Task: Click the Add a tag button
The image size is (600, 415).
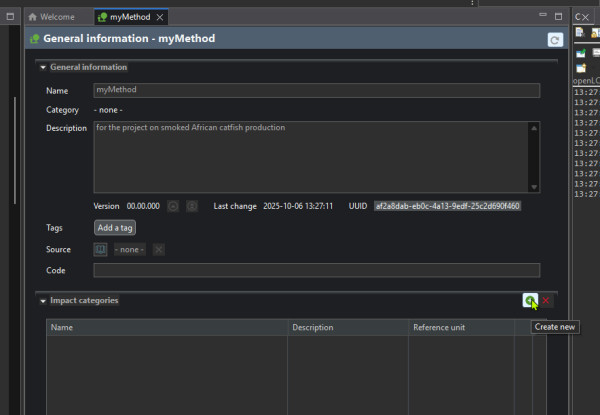Action: (x=116, y=228)
